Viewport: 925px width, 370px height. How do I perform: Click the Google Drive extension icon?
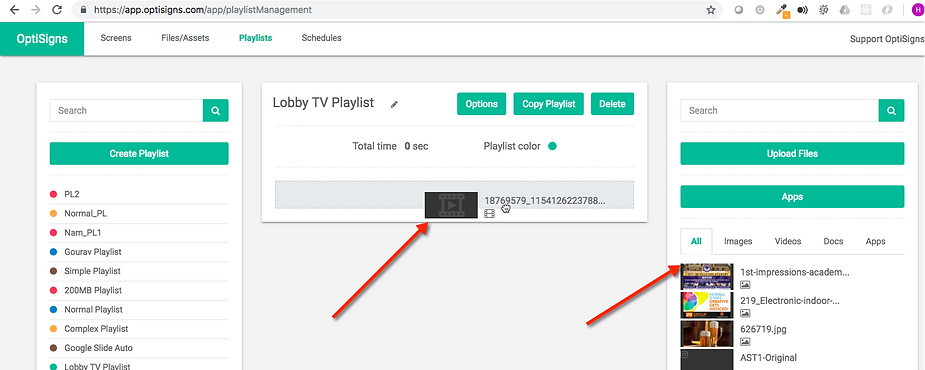(845, 10)
